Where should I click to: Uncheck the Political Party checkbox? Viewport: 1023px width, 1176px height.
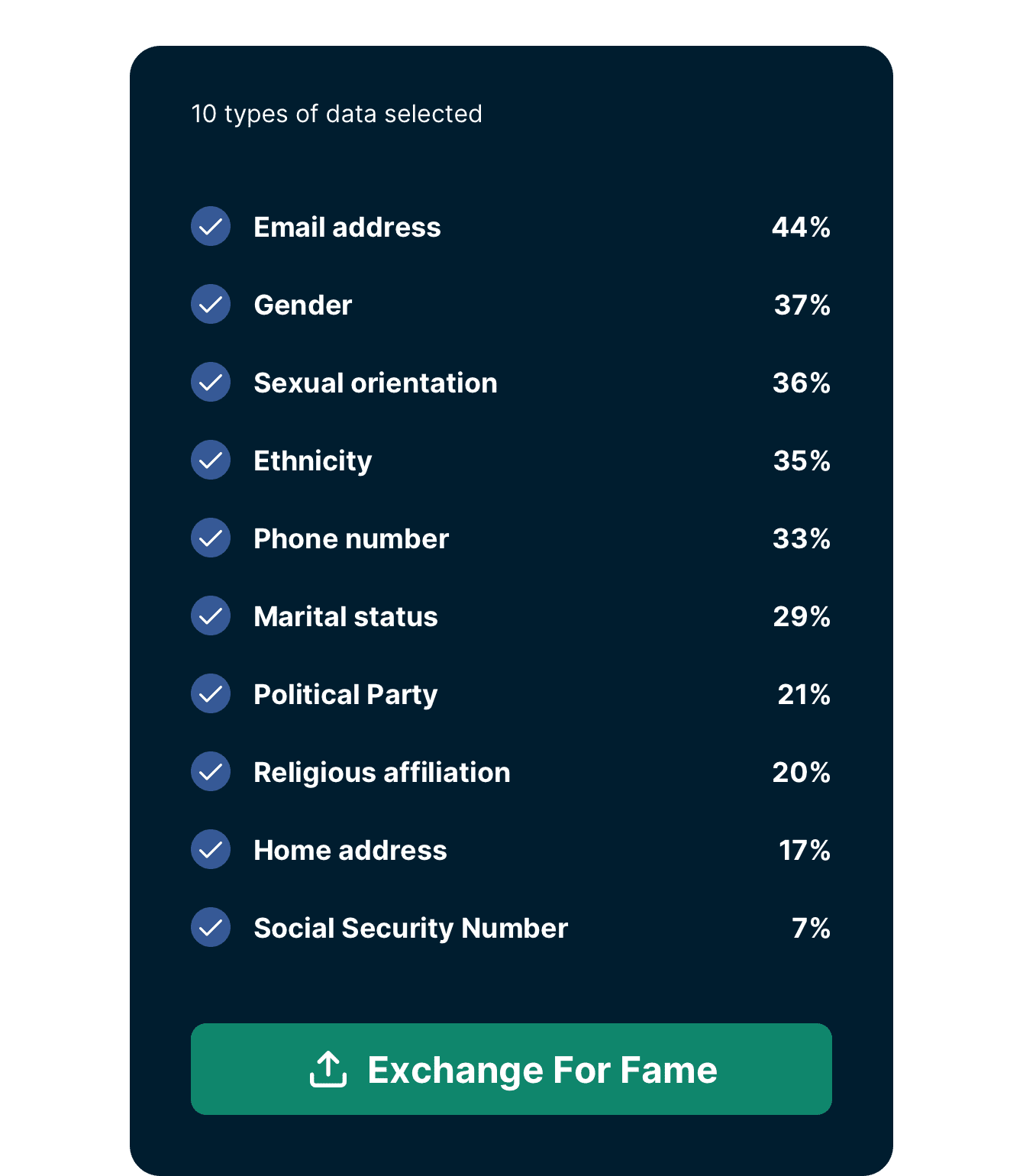pyautogui.click(x=210, y=693)
